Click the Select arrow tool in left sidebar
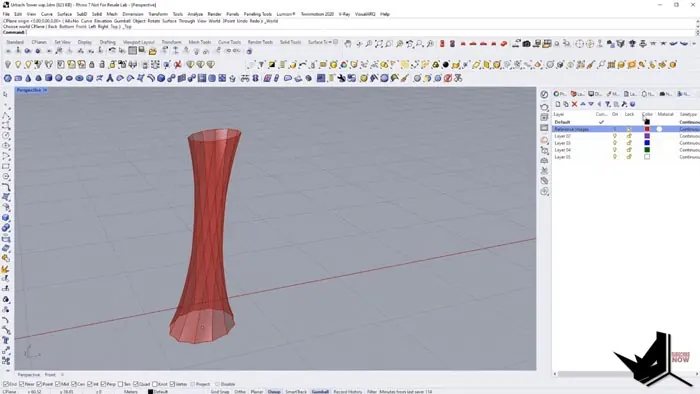This screenshot has width=700, height=394. [x=6, y=94]
